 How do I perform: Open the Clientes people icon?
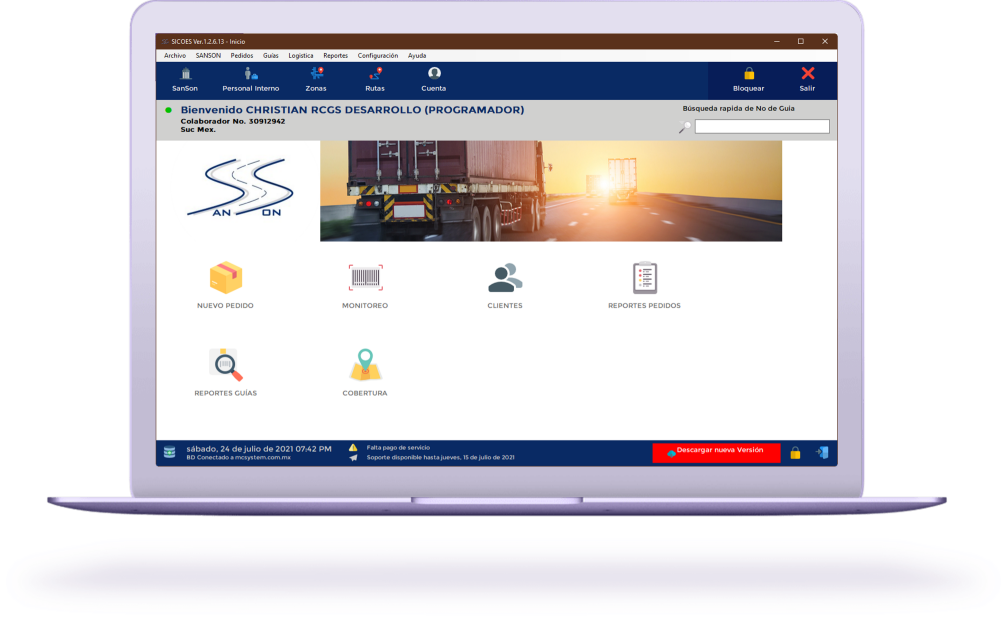(x=505, y=278)
